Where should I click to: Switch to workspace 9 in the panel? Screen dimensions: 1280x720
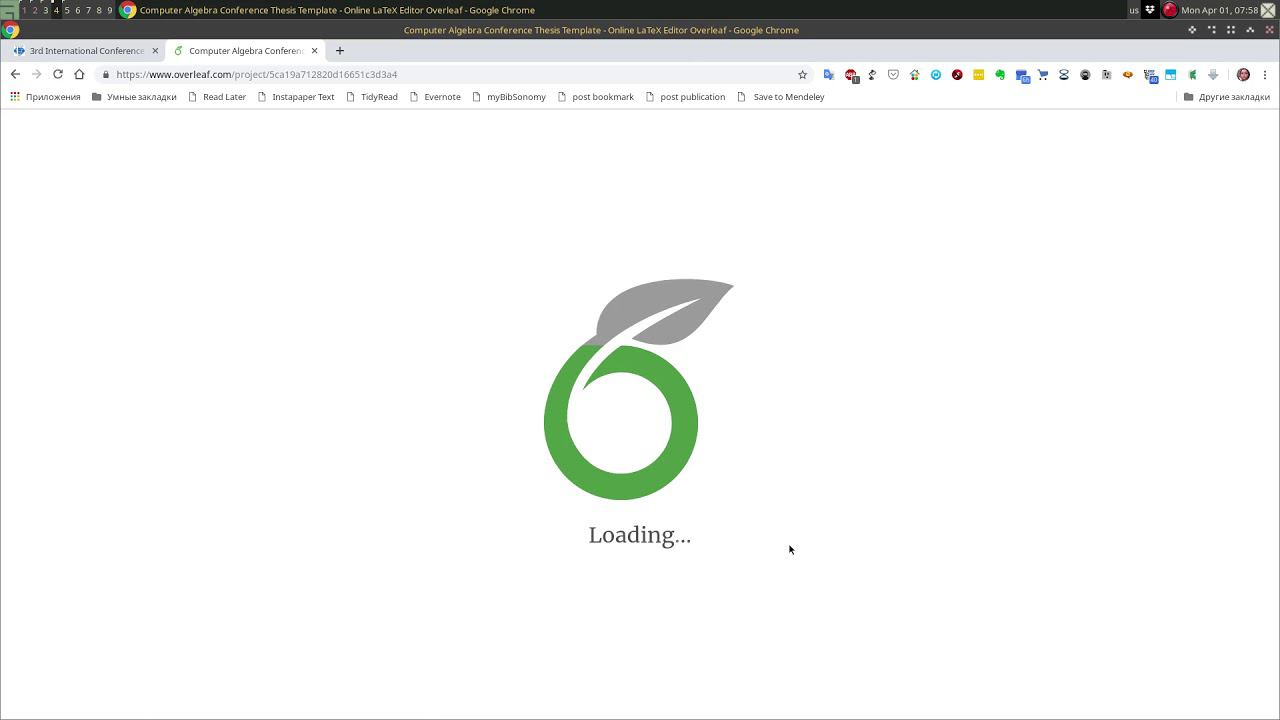(109, 10)
